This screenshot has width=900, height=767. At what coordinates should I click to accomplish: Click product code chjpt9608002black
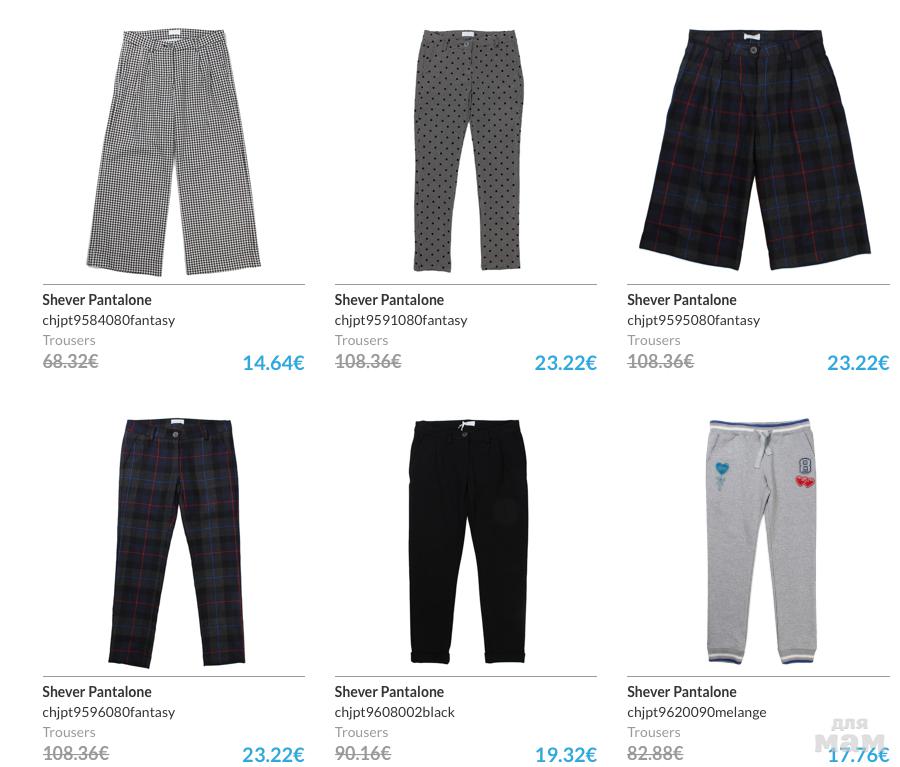tap(394, 712)
